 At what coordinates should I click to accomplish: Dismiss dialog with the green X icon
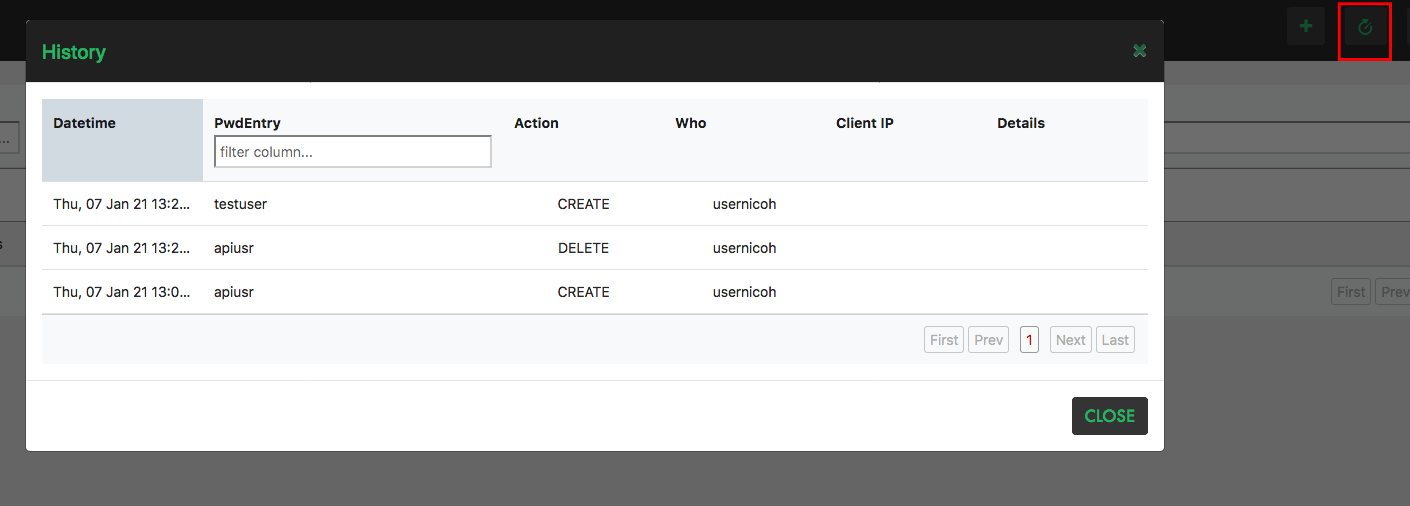[1139, 51]
